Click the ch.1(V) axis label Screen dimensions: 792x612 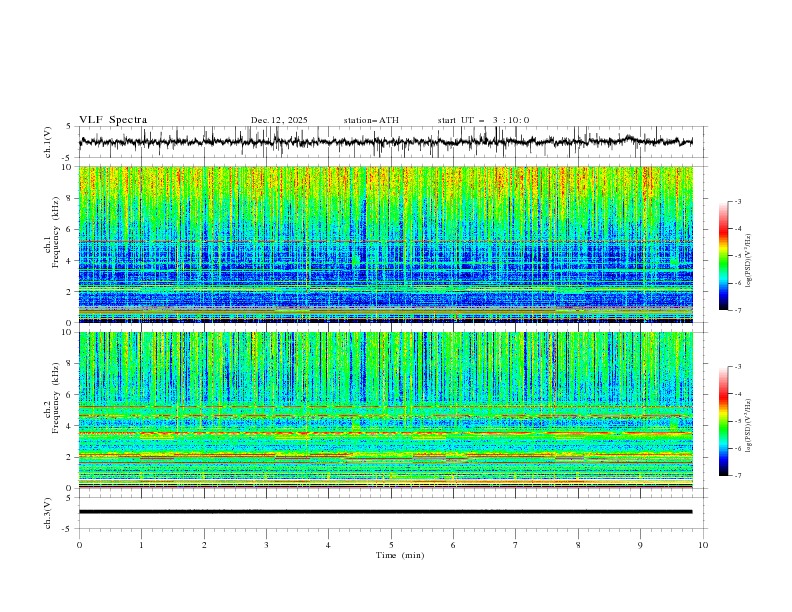point(48,142)
